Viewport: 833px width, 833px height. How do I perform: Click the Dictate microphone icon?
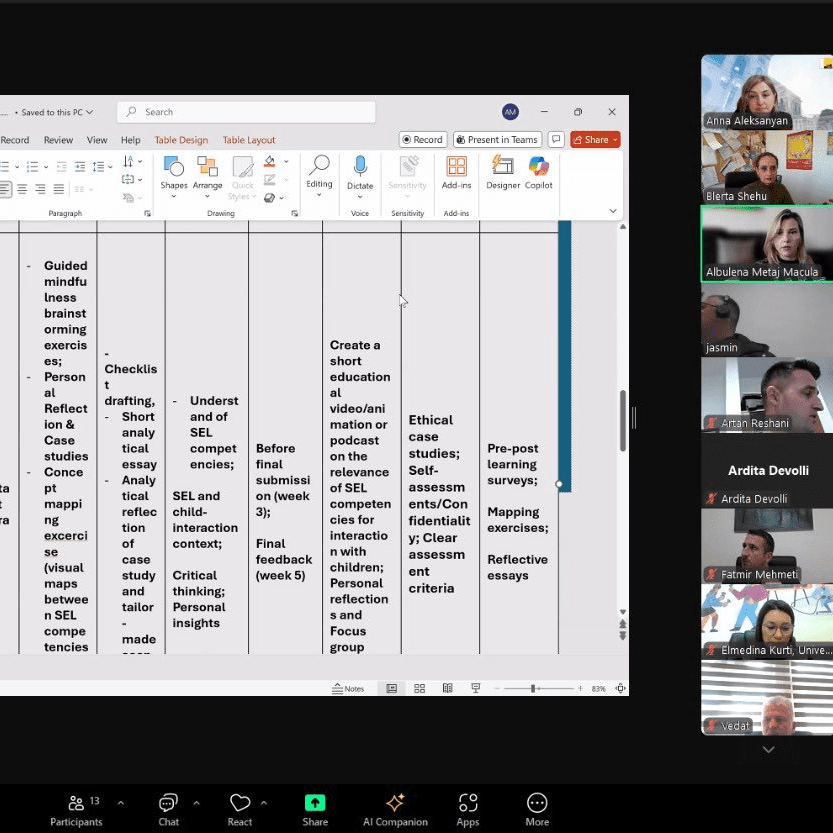(x=360, y=167)
